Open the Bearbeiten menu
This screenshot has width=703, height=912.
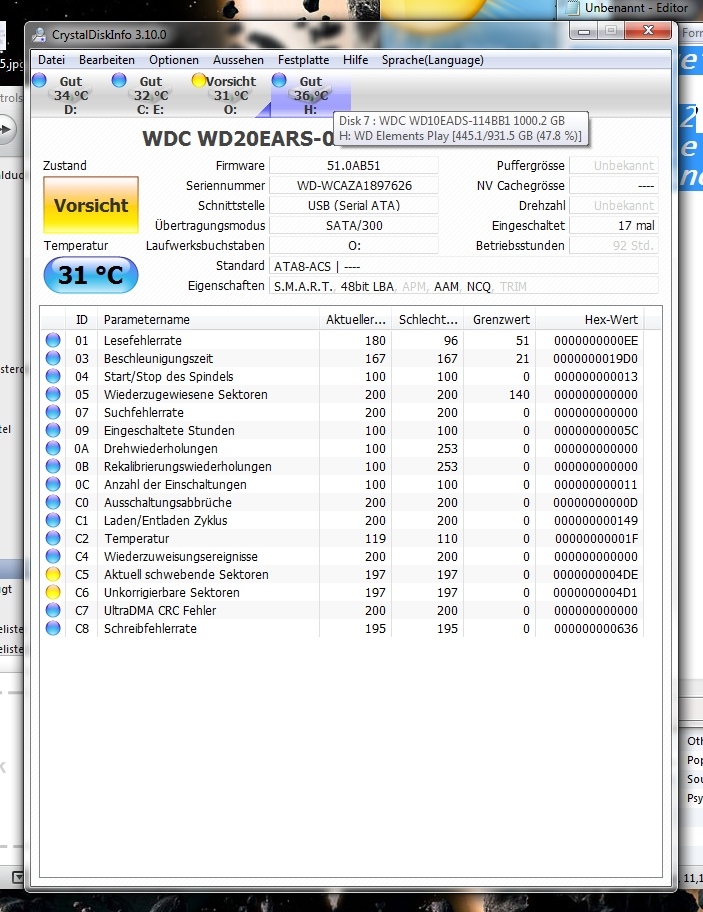click(107, 60)
